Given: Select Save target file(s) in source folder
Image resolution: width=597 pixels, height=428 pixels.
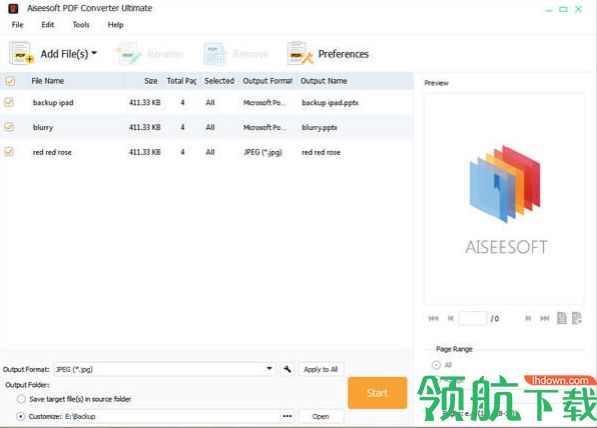Looking at the screenshot, I should click(21, 399).
